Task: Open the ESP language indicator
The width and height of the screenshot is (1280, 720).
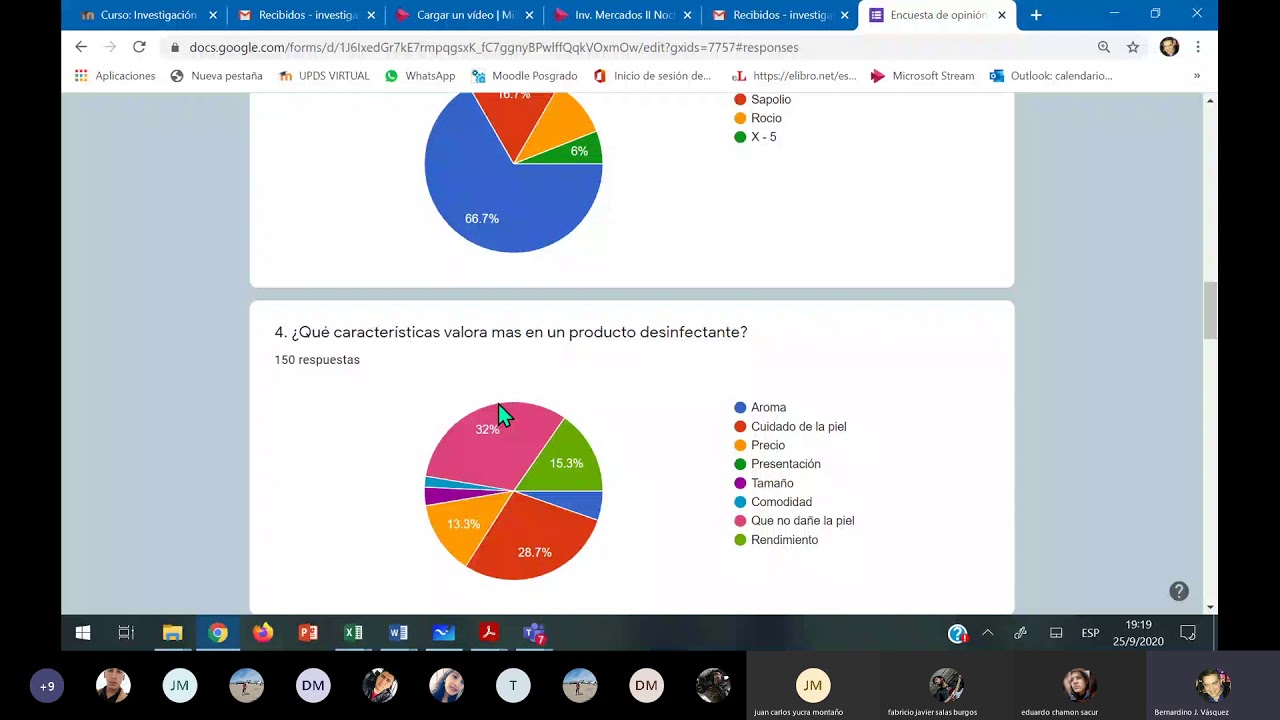Action: [1090, 633]
